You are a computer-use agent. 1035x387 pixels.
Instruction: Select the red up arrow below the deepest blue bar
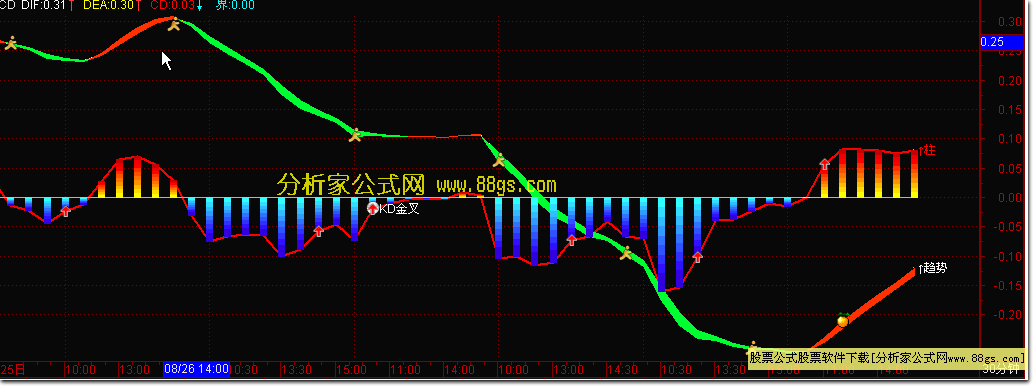tap(698, 257)
